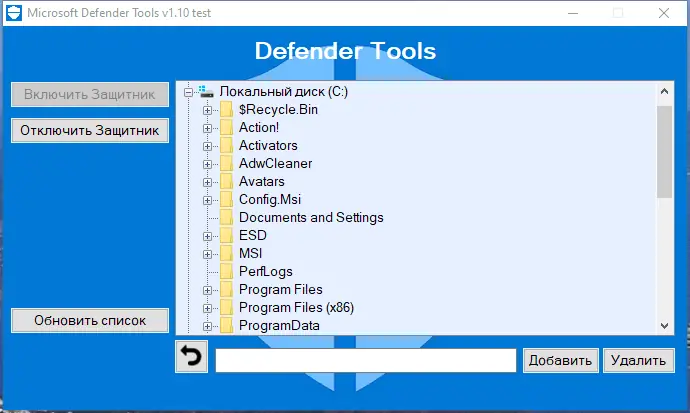The image size is (690, 413).
Task: Click the ESD folder icon
Action: click(227, 236)
